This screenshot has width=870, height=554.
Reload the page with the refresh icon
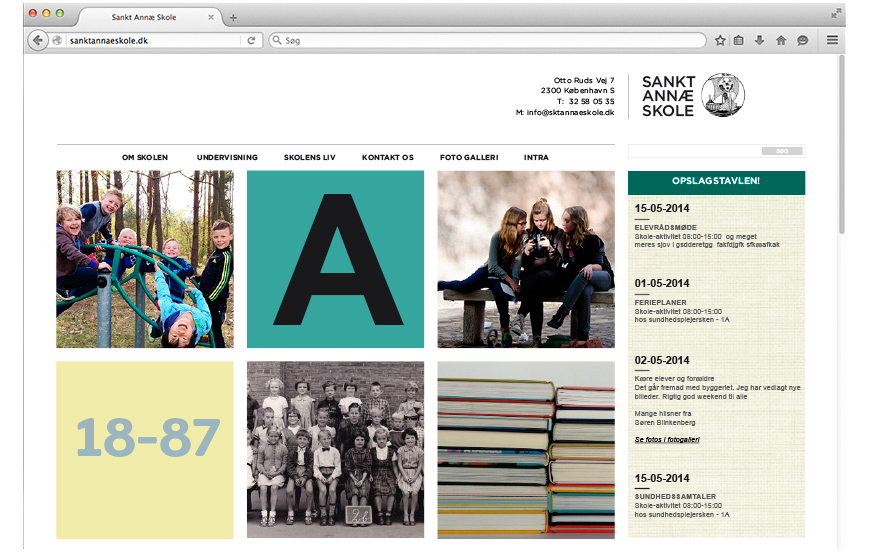click(251, 41)
